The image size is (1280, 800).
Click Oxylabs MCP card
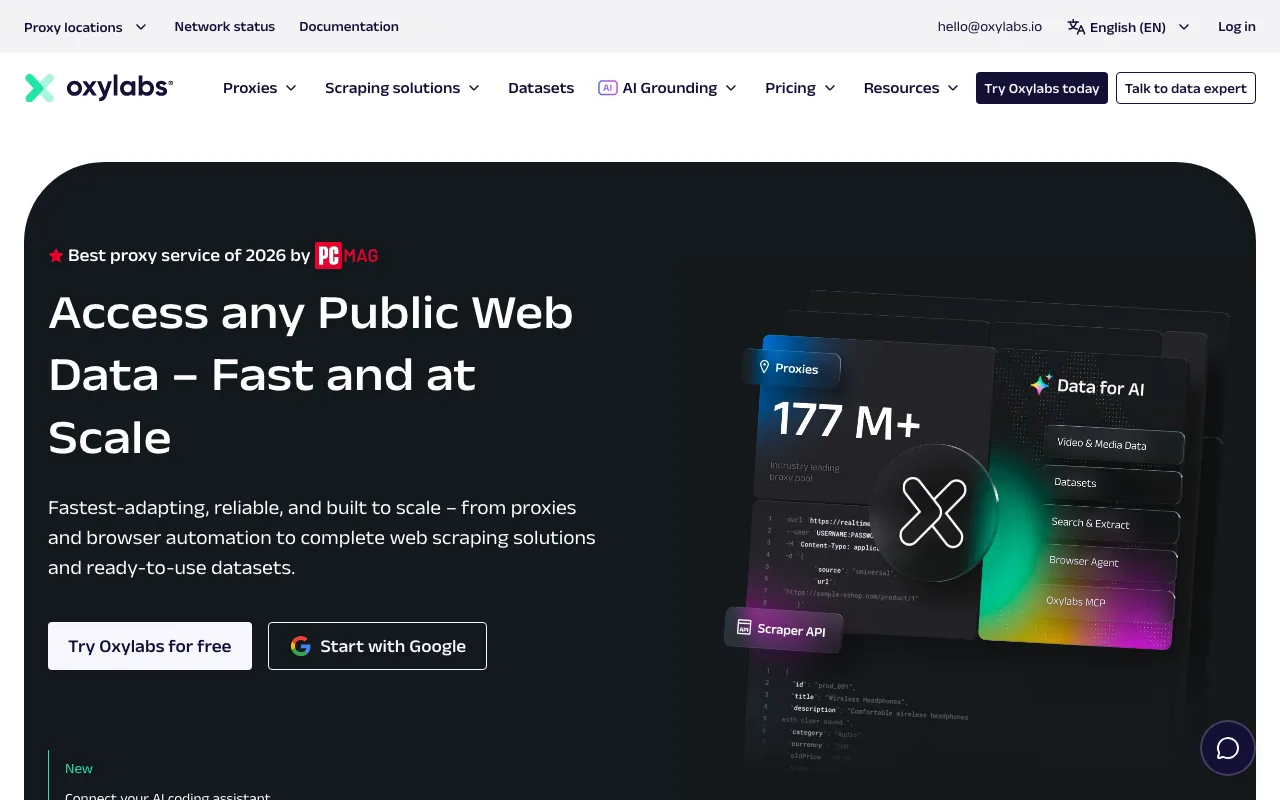pyautogui.click(x=1105, y=602)
